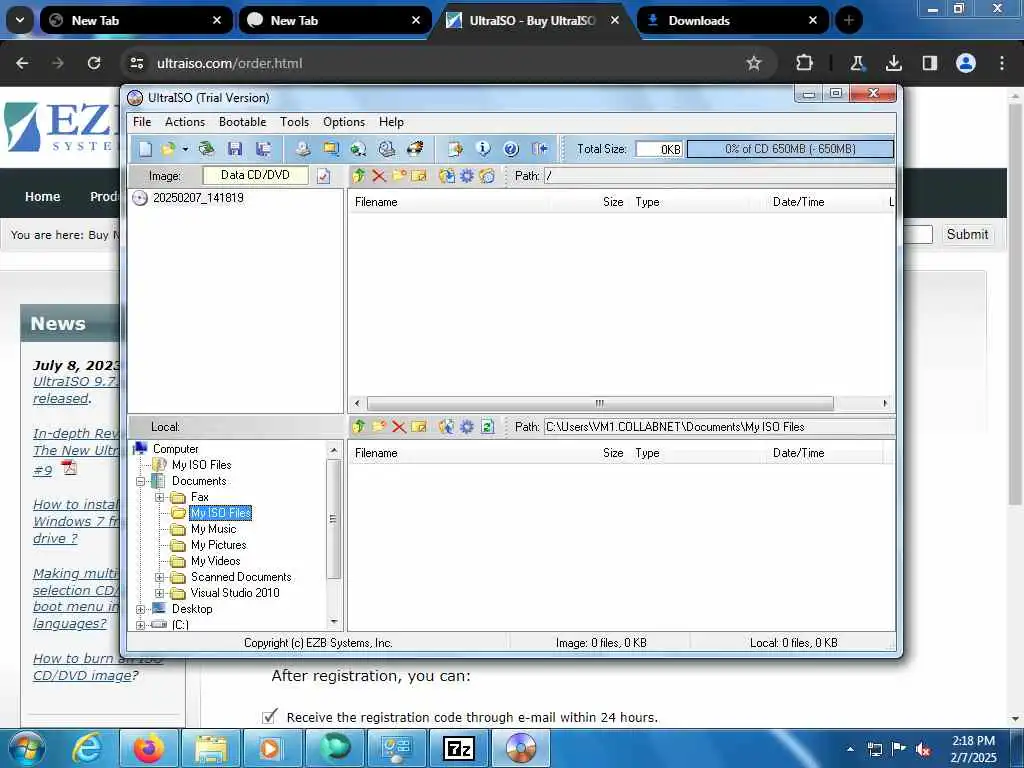
Task: Click the Add to image icon in the Local pane toolbar
Action: click(x=447, y=426)
